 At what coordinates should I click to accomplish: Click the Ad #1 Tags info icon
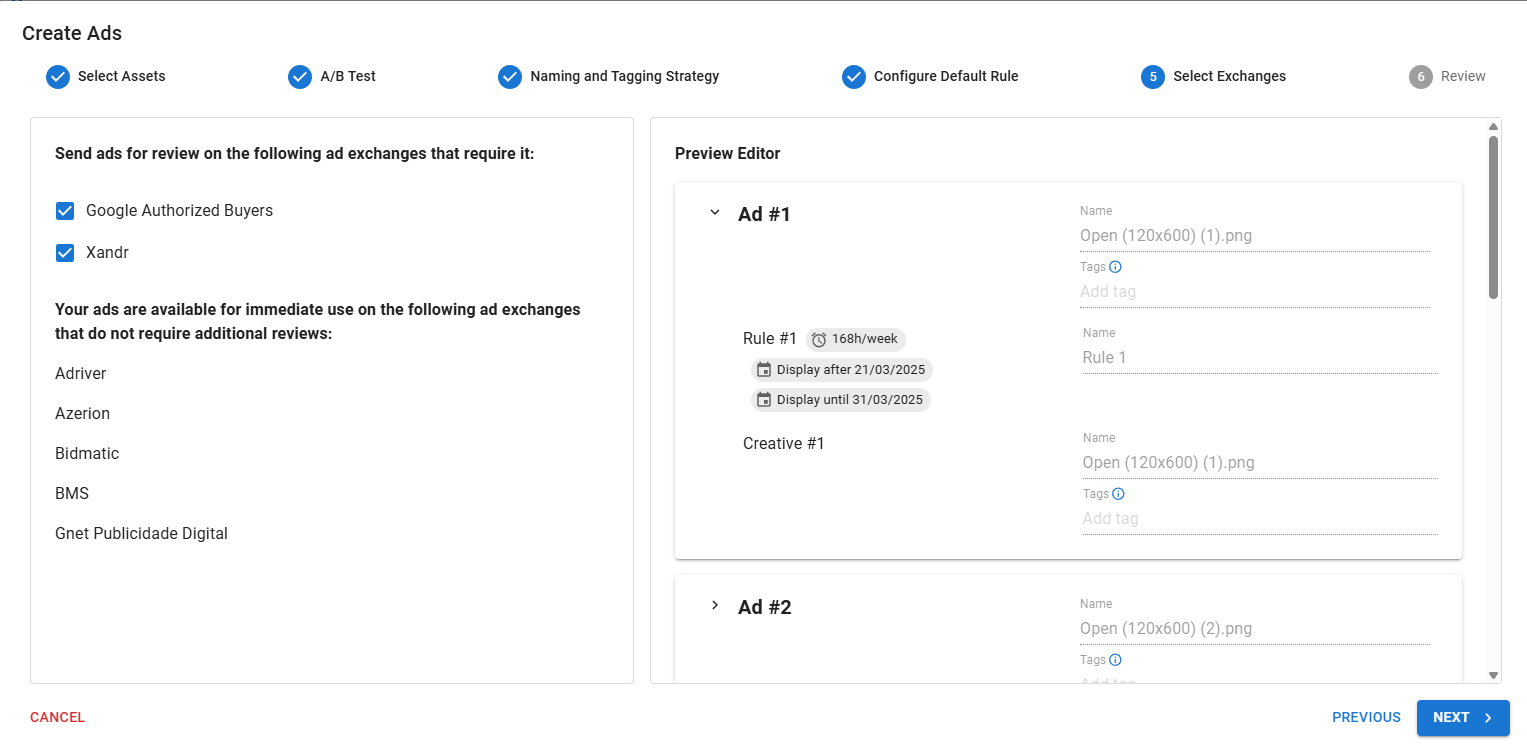(x=1116, y=267)
